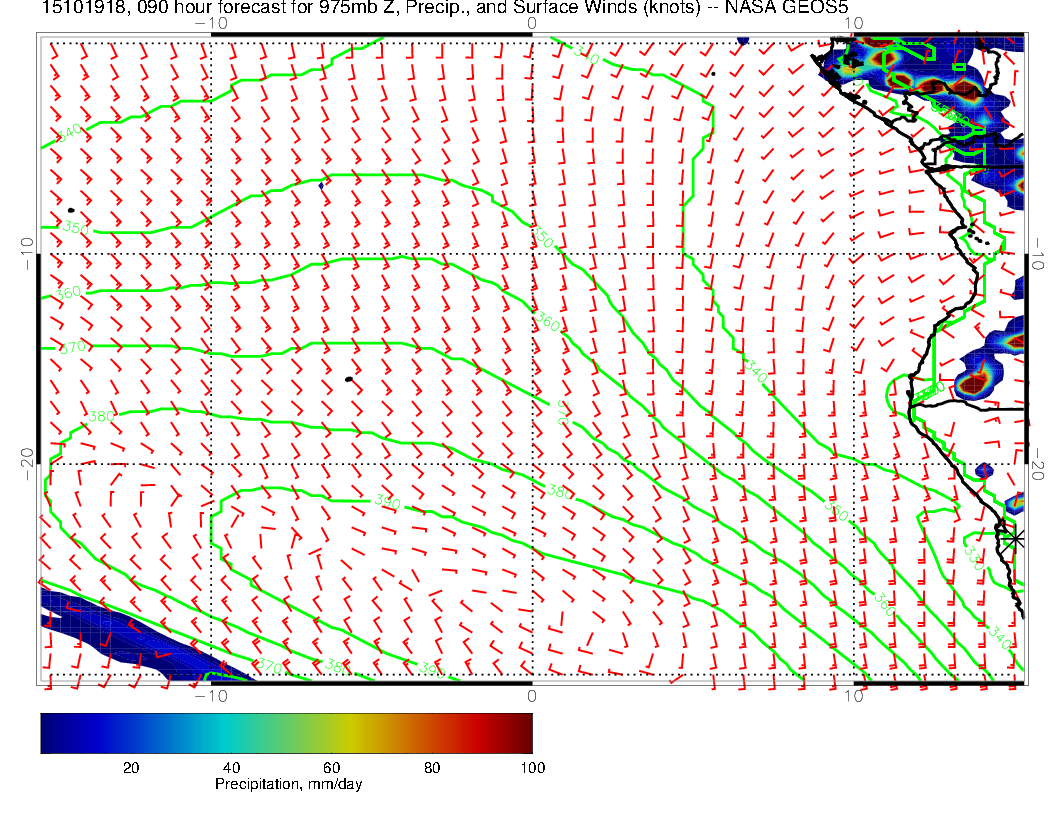Click the 80 tick label on the colorbar
Viewport: 1056px width, 816px height.
click(432, 767)
